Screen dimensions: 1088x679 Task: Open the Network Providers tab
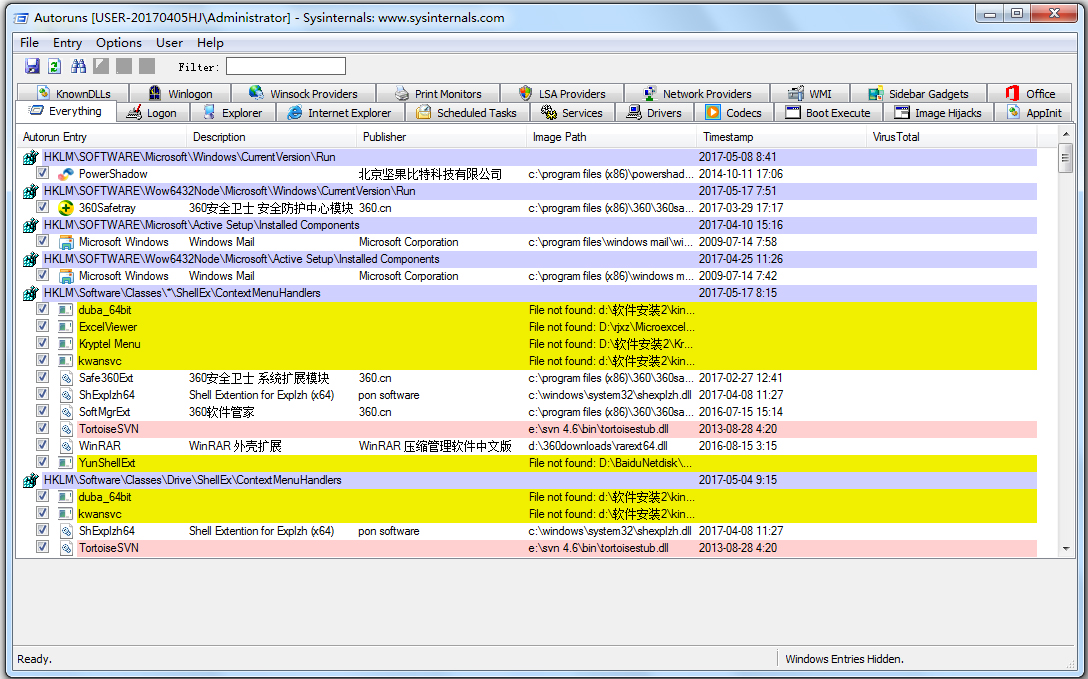click(x=697, y=93)
